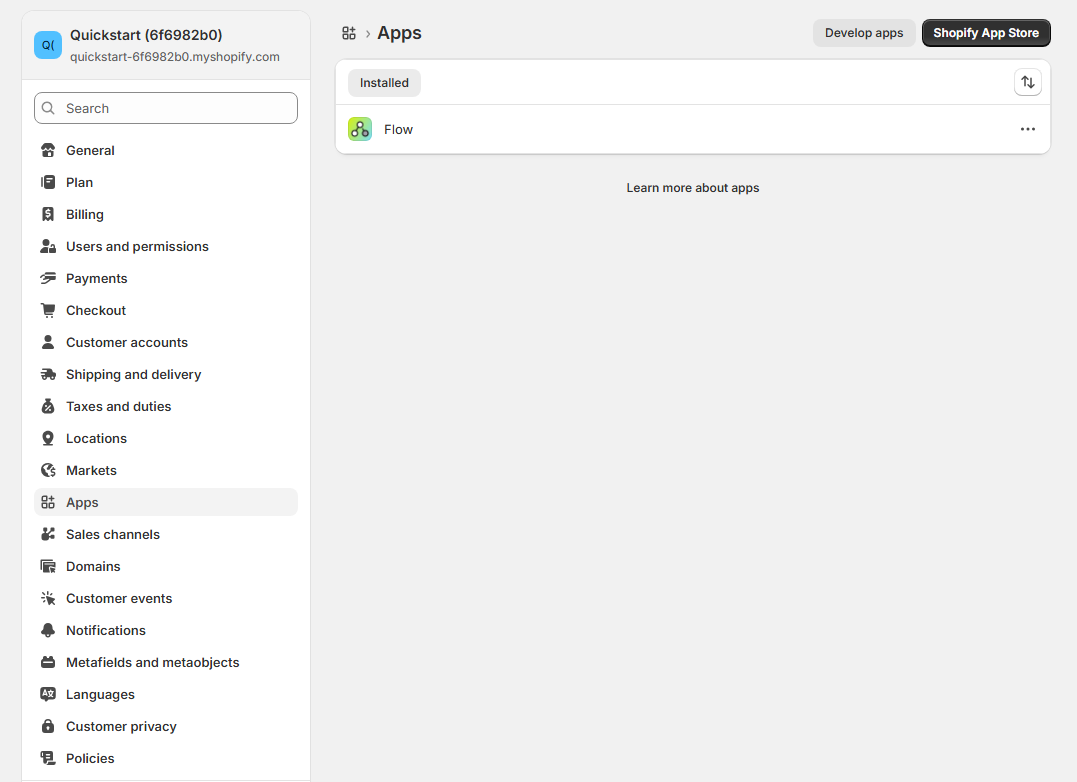Viewport: 1077px width, 782px height.
Task: Open the three-dot actions menu for Flow
Action: [1028, 129]
